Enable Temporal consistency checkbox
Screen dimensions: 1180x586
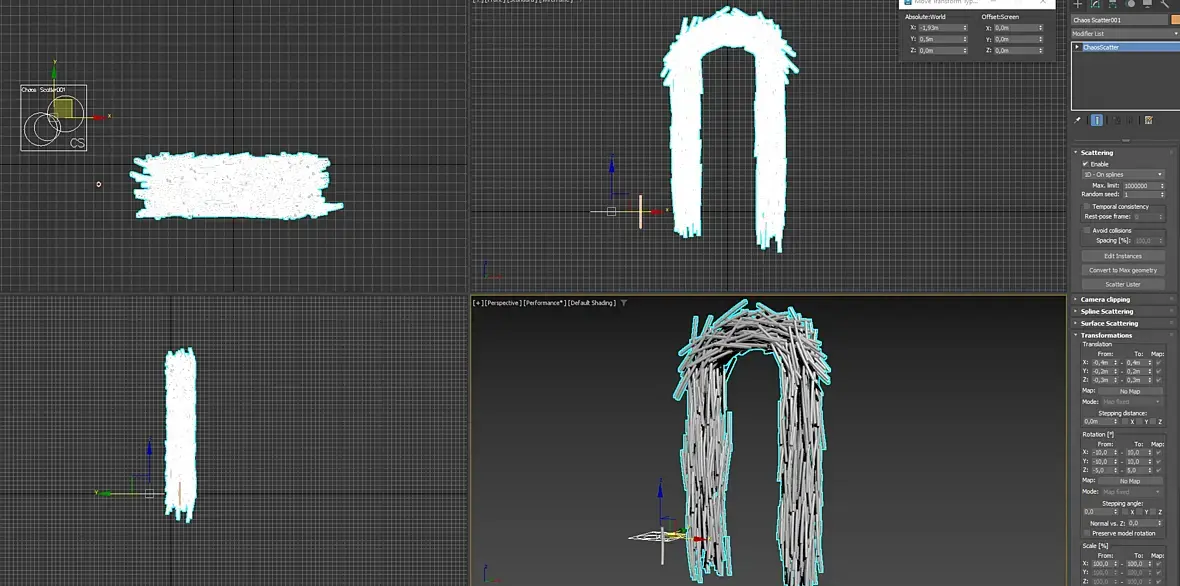pyautogui.click(x=1087, y=206)
